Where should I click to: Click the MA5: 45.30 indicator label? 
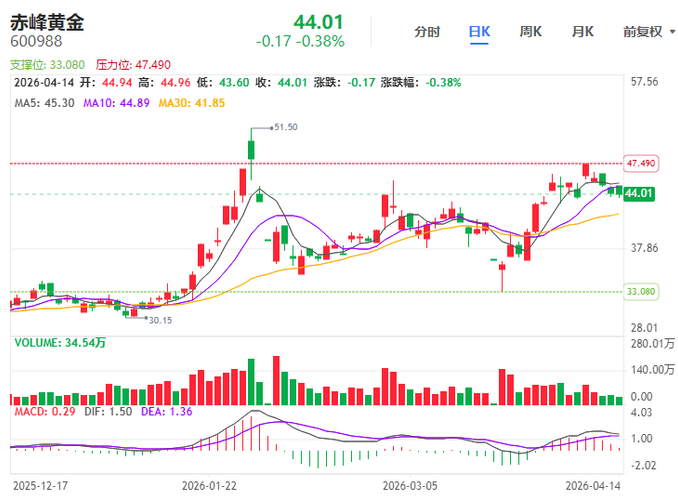pos(45,103)
